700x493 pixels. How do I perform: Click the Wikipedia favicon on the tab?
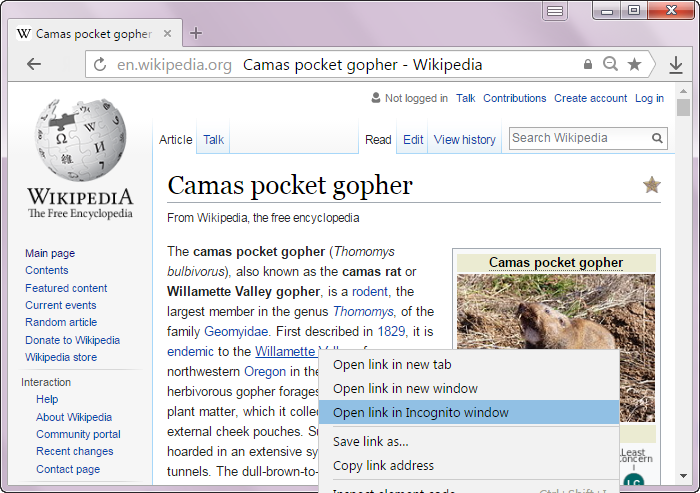[x=24, y=33]
